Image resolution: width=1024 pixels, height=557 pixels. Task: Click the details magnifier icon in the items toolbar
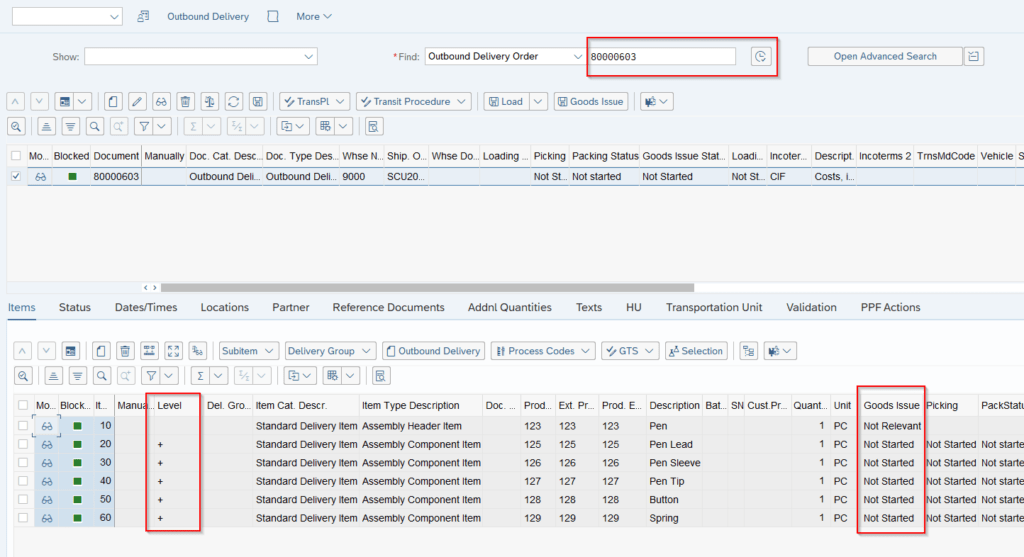click(x=23, y=376)
